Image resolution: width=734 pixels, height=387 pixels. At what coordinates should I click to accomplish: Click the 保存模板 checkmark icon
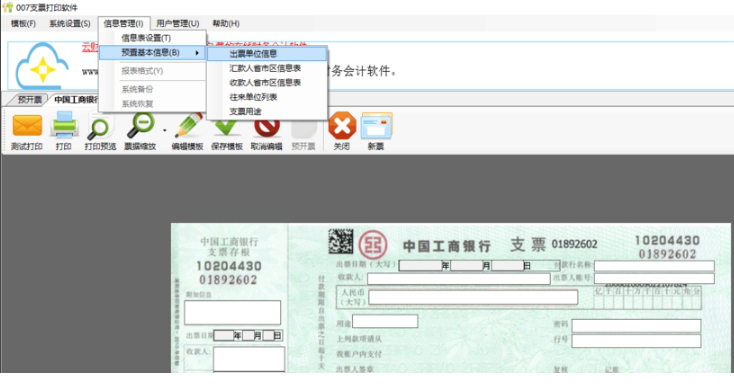click(226, 127)
